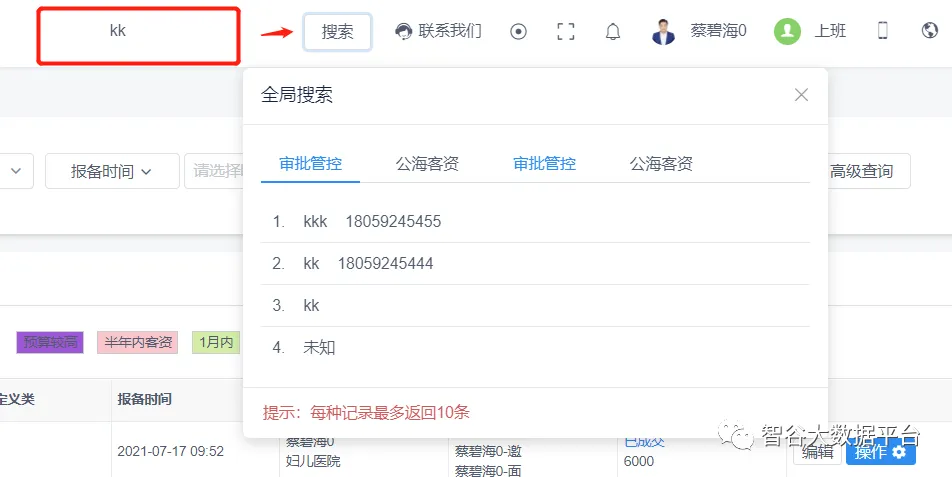The height and width of the screenshot is (477, 952).
Task: Select the purple 预算较高 tag
Action: (x=50, y=342)
